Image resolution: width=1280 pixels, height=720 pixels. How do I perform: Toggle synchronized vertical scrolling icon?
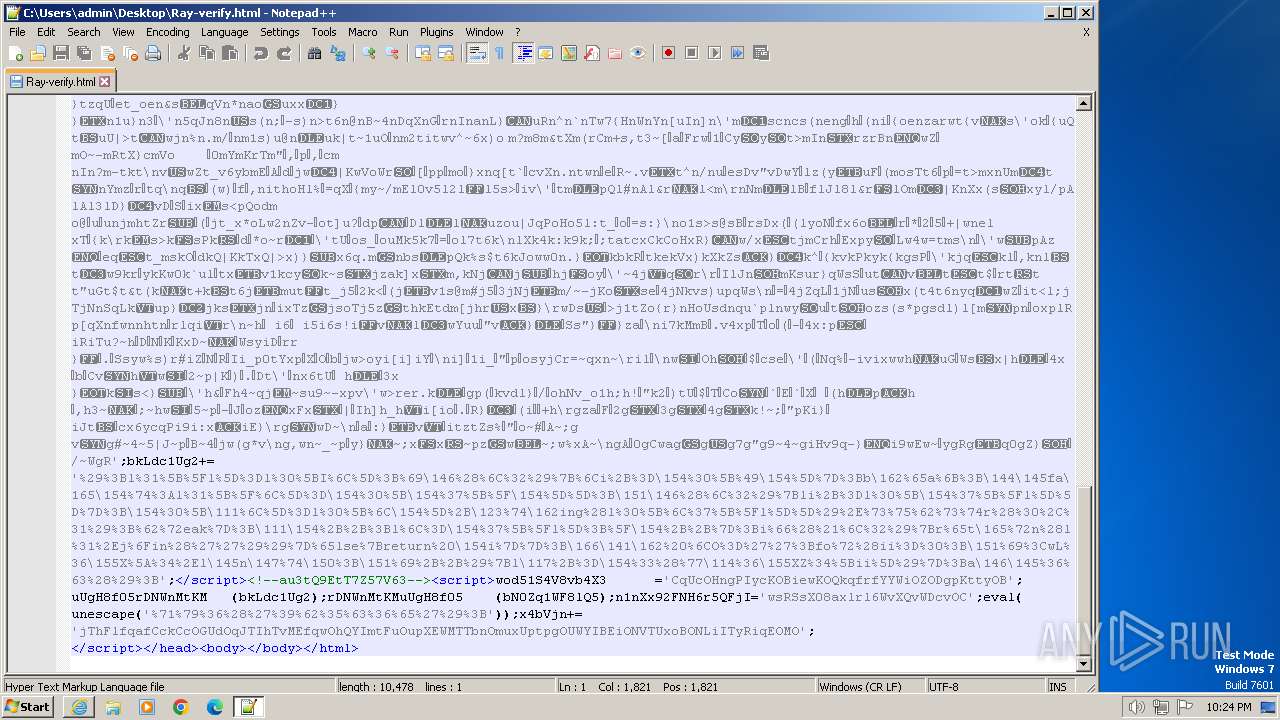[423, 53]
